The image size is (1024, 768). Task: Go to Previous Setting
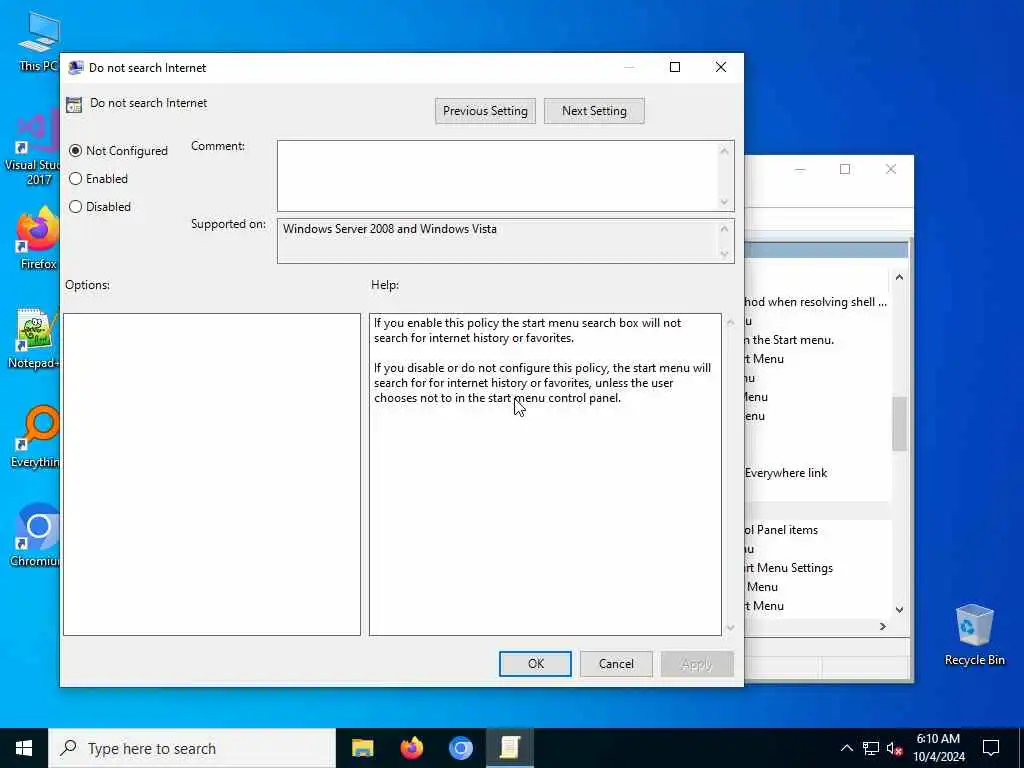(485, 111)
